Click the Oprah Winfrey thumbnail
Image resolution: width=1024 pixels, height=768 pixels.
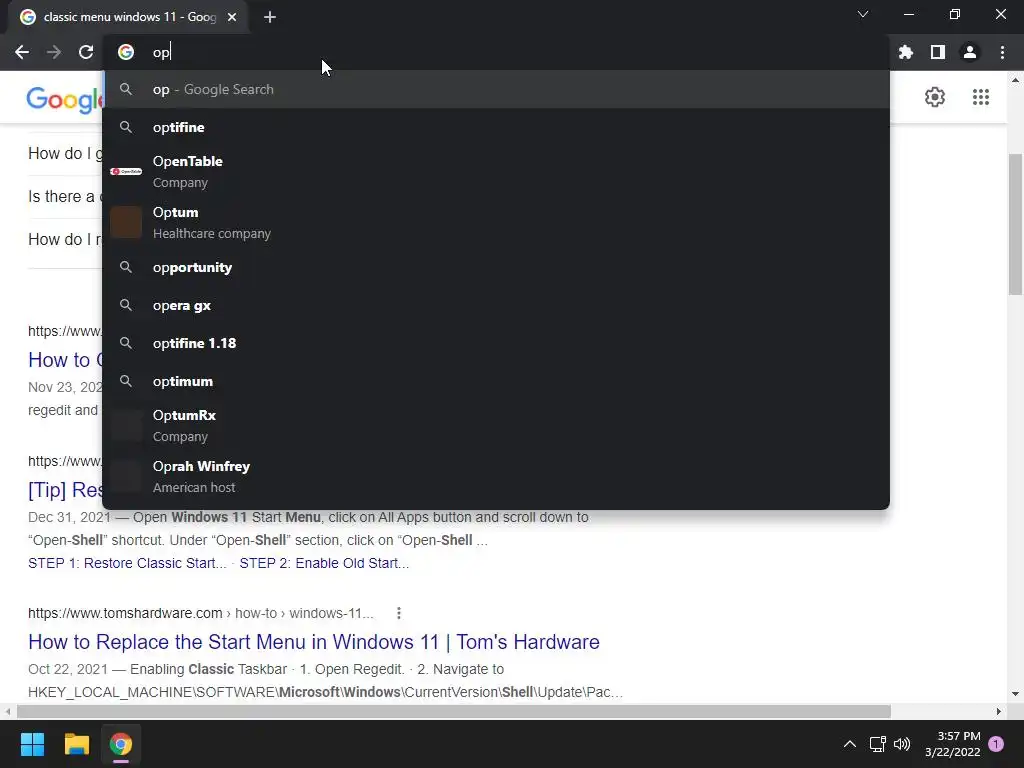pos(126,476)
